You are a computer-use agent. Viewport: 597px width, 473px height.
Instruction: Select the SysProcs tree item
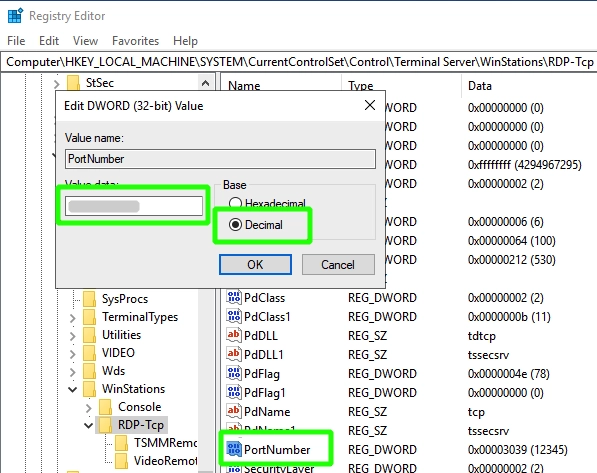125,299
